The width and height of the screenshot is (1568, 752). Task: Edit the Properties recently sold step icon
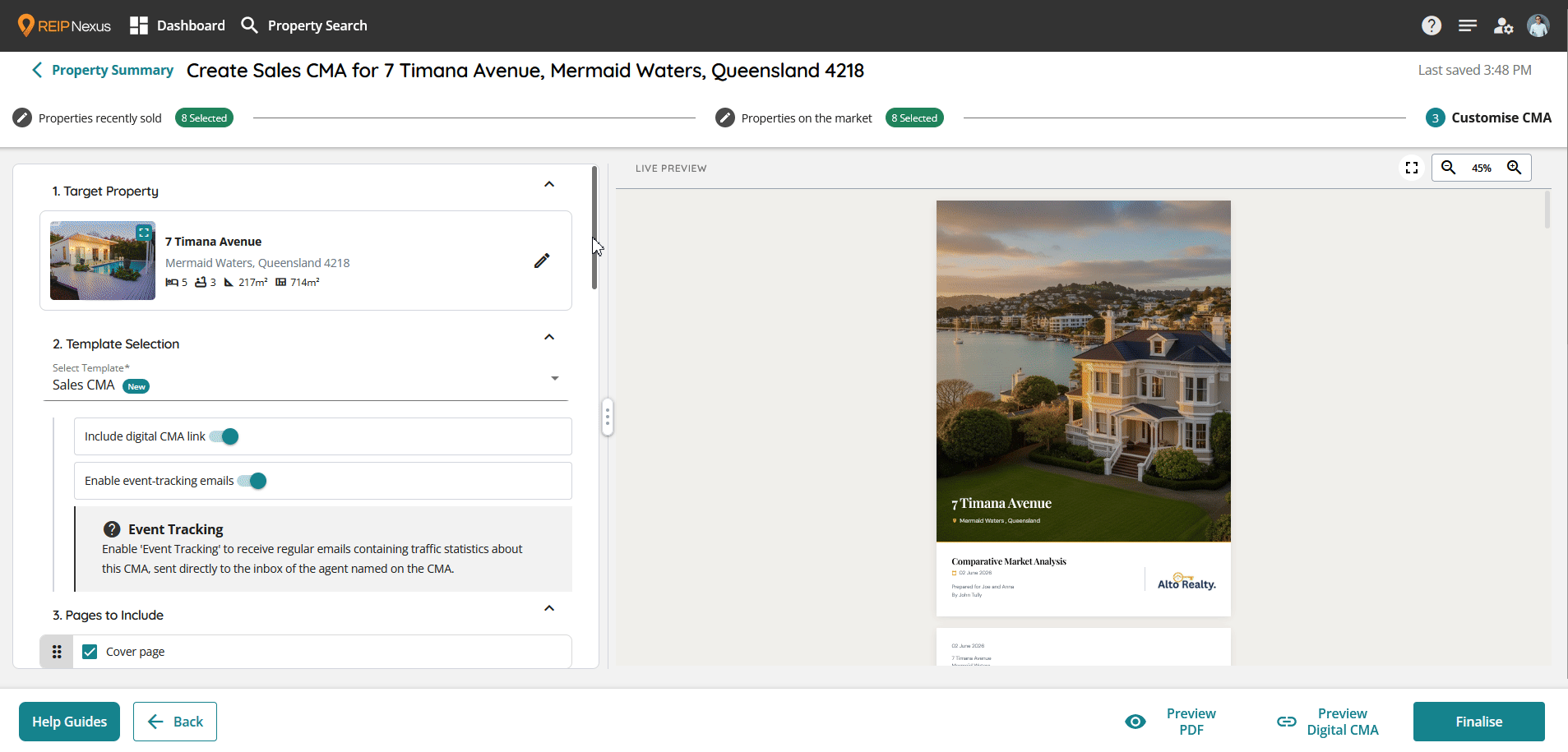click(22, 118)
